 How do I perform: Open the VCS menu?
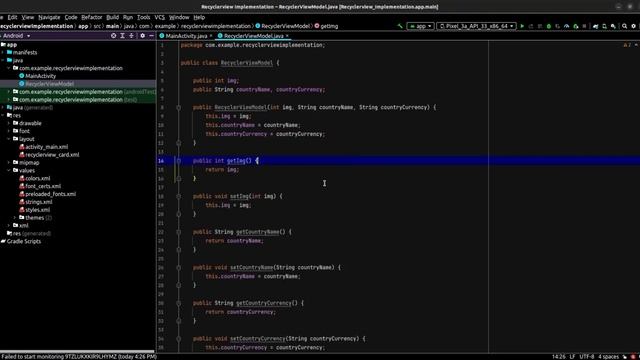[160, 17]
